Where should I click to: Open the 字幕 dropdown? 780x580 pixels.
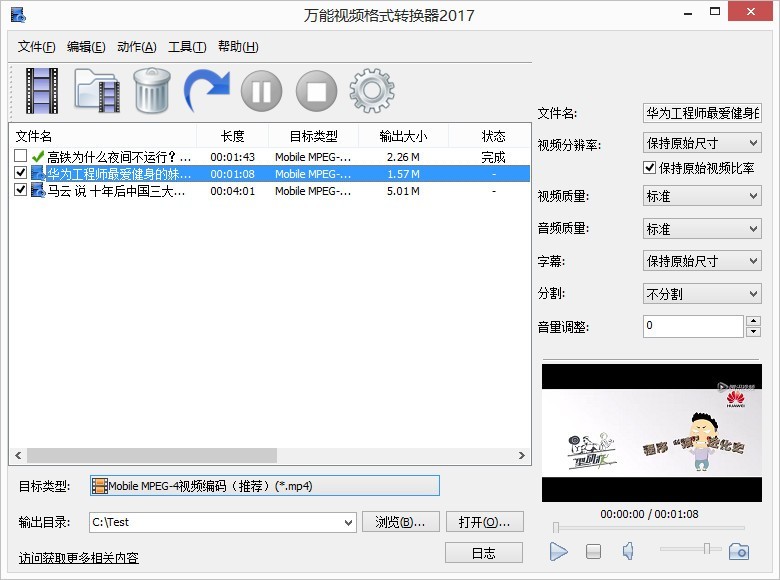[702, 261]
